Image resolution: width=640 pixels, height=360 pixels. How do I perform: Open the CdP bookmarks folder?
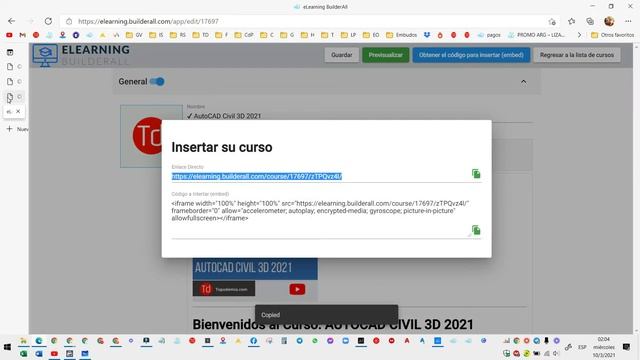(x=244, y=35)
